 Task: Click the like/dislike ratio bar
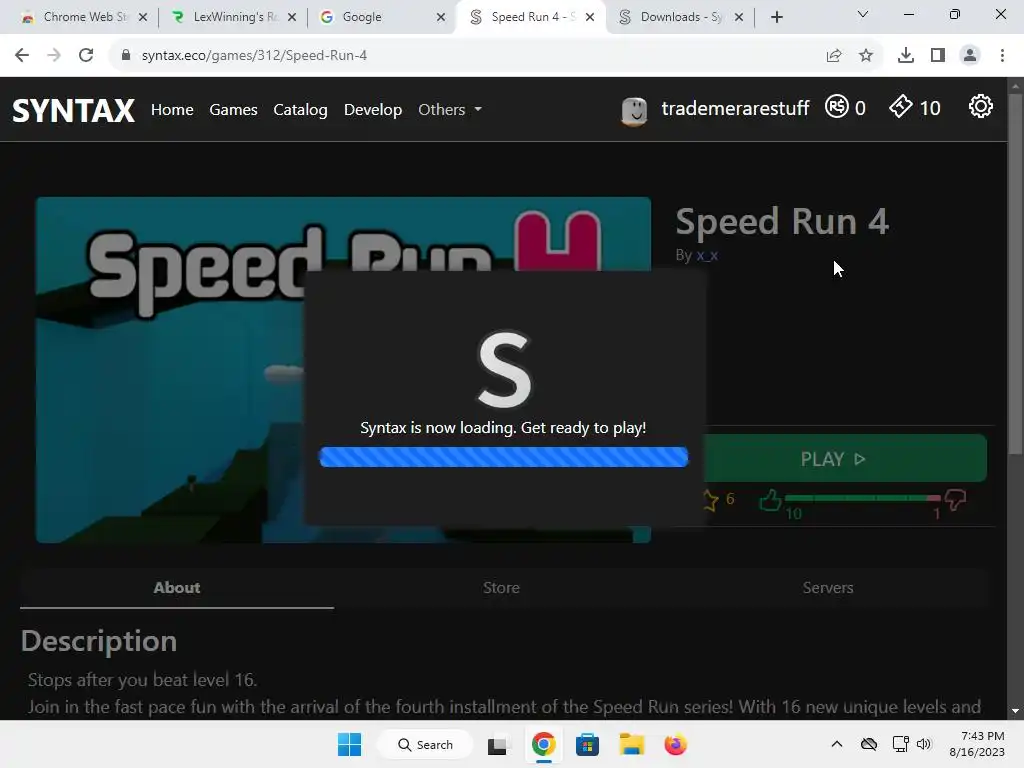click(x=863, y=498)
